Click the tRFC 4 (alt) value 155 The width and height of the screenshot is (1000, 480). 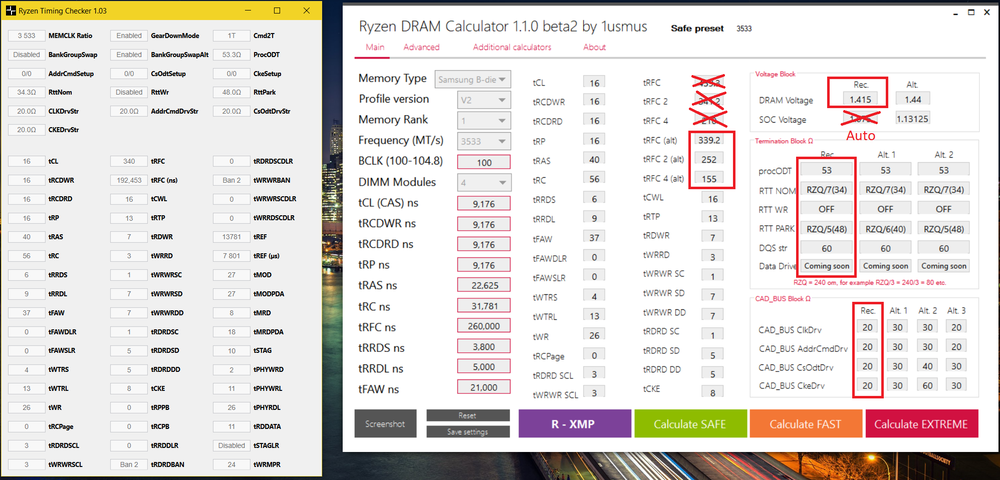pos(709,179)
